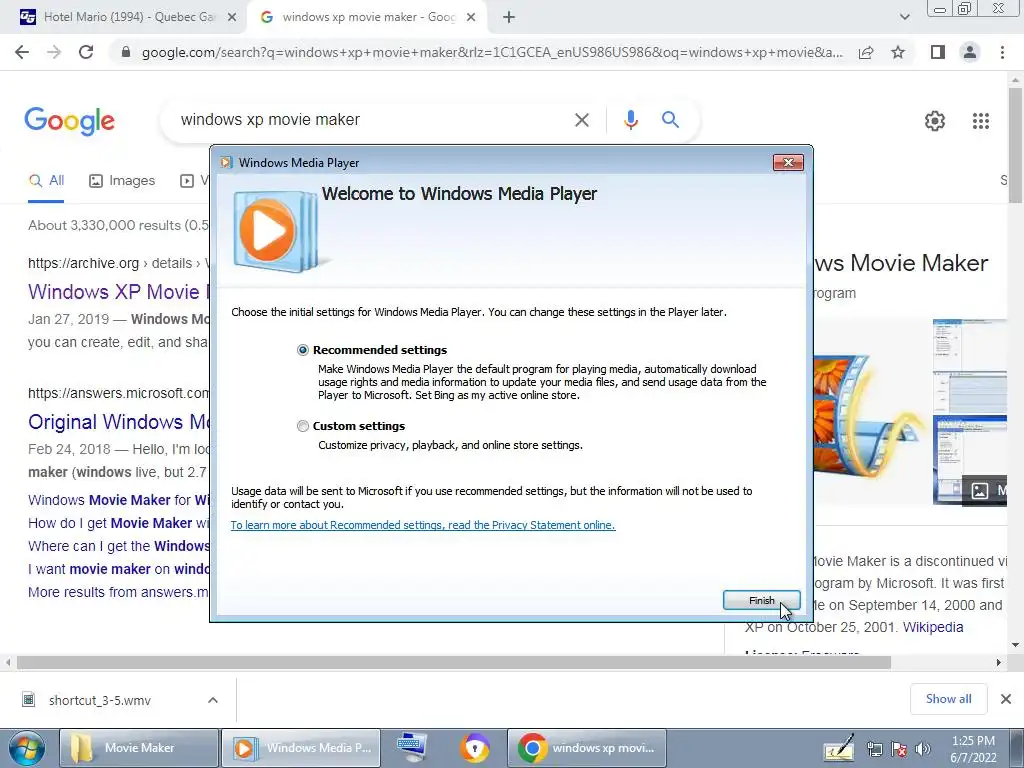Open the Windows Start button

pyautogui.click(x=27, y=748)
